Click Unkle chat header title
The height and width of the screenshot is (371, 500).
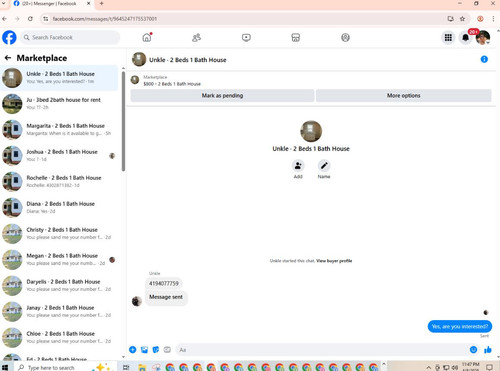188,60
